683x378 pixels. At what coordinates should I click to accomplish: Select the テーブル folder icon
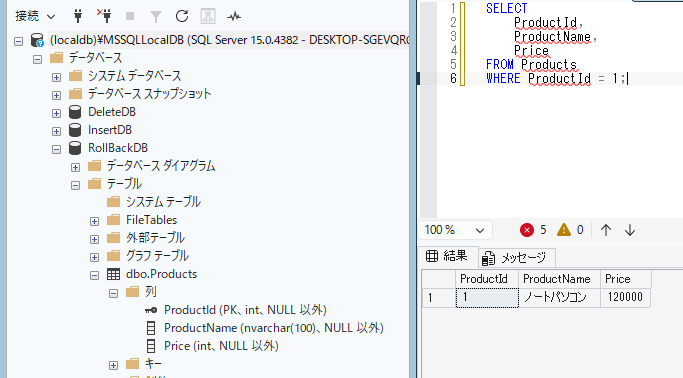tap(95, 184)
